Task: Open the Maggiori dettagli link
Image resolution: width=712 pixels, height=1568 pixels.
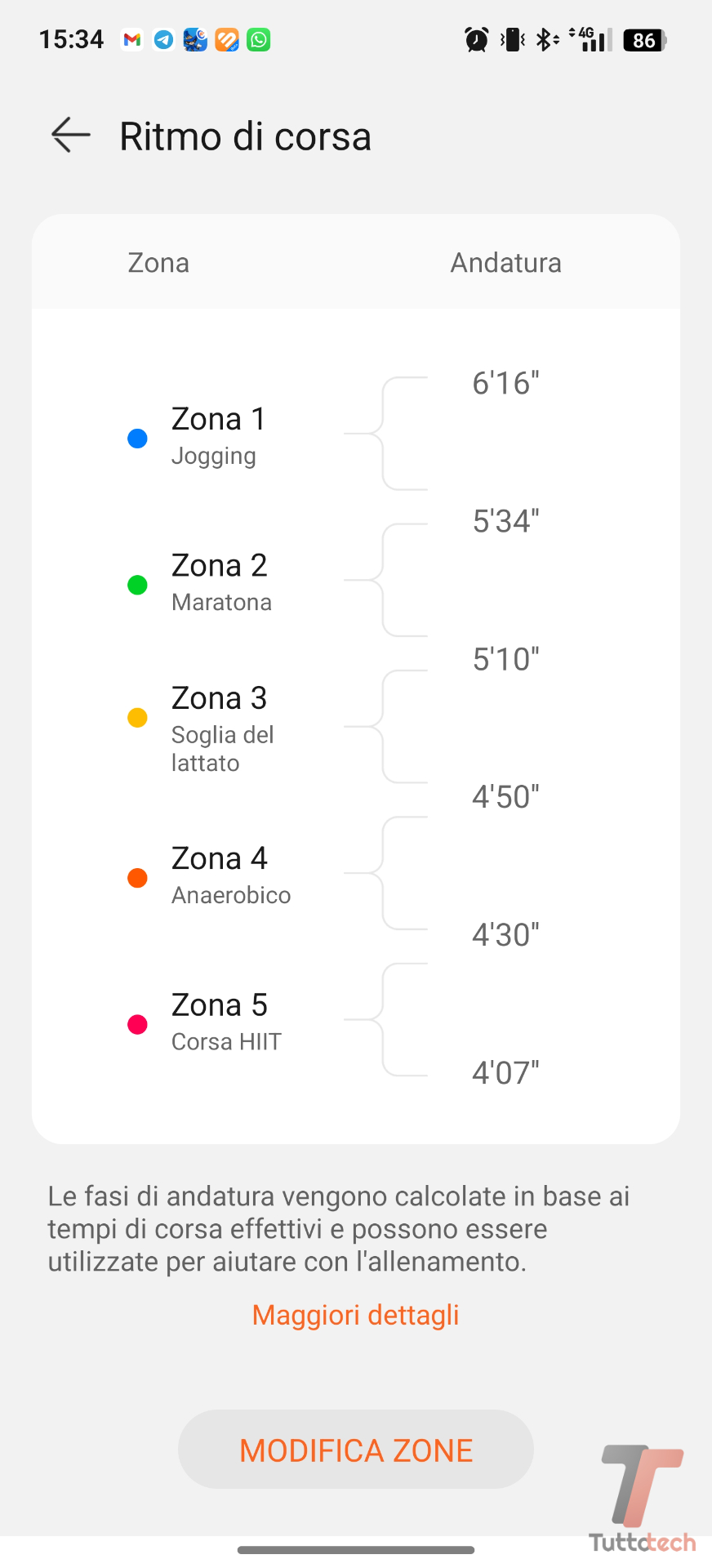Action: [x=355, y=1315]
